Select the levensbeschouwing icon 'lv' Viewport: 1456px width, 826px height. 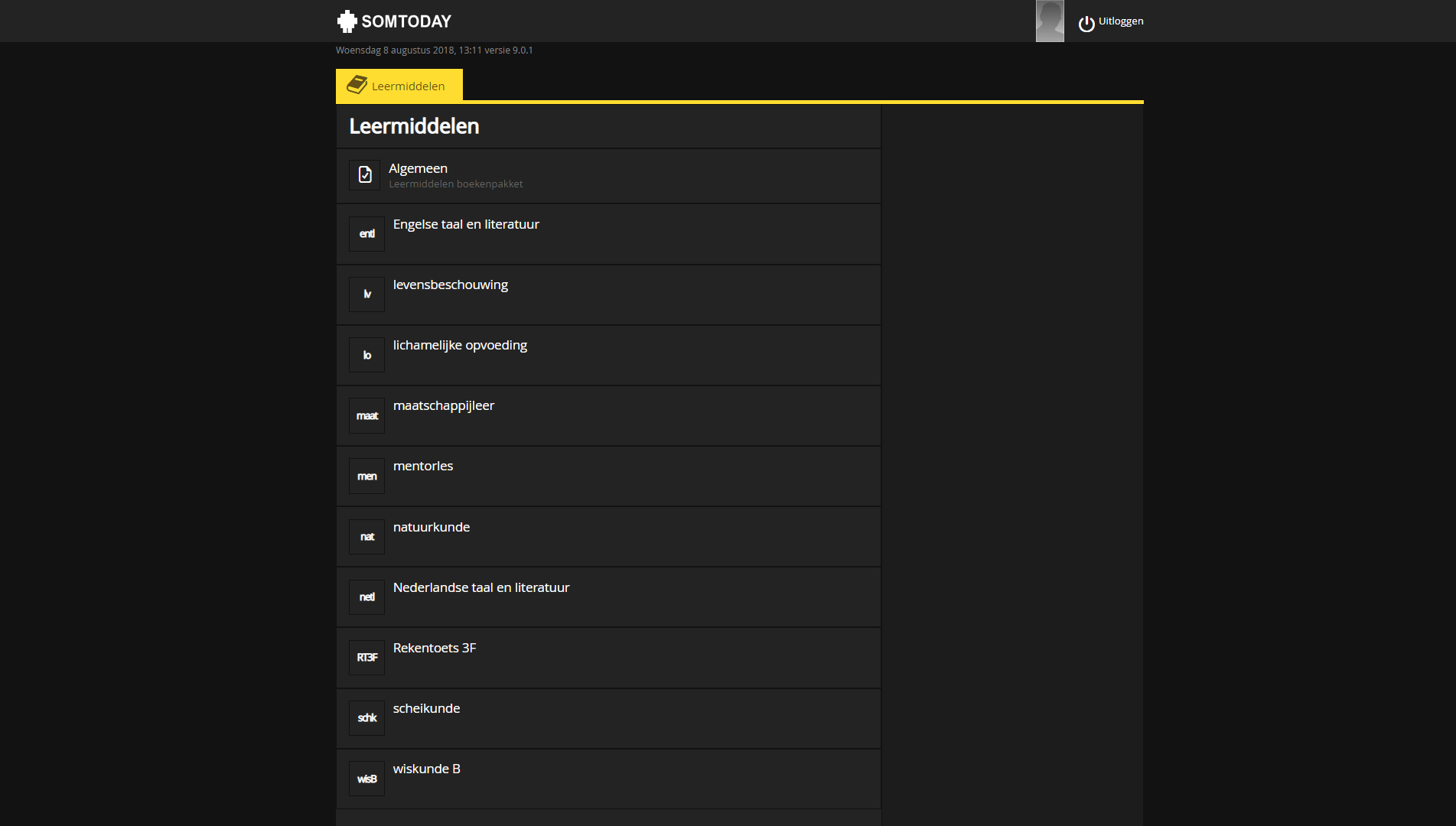366,294
